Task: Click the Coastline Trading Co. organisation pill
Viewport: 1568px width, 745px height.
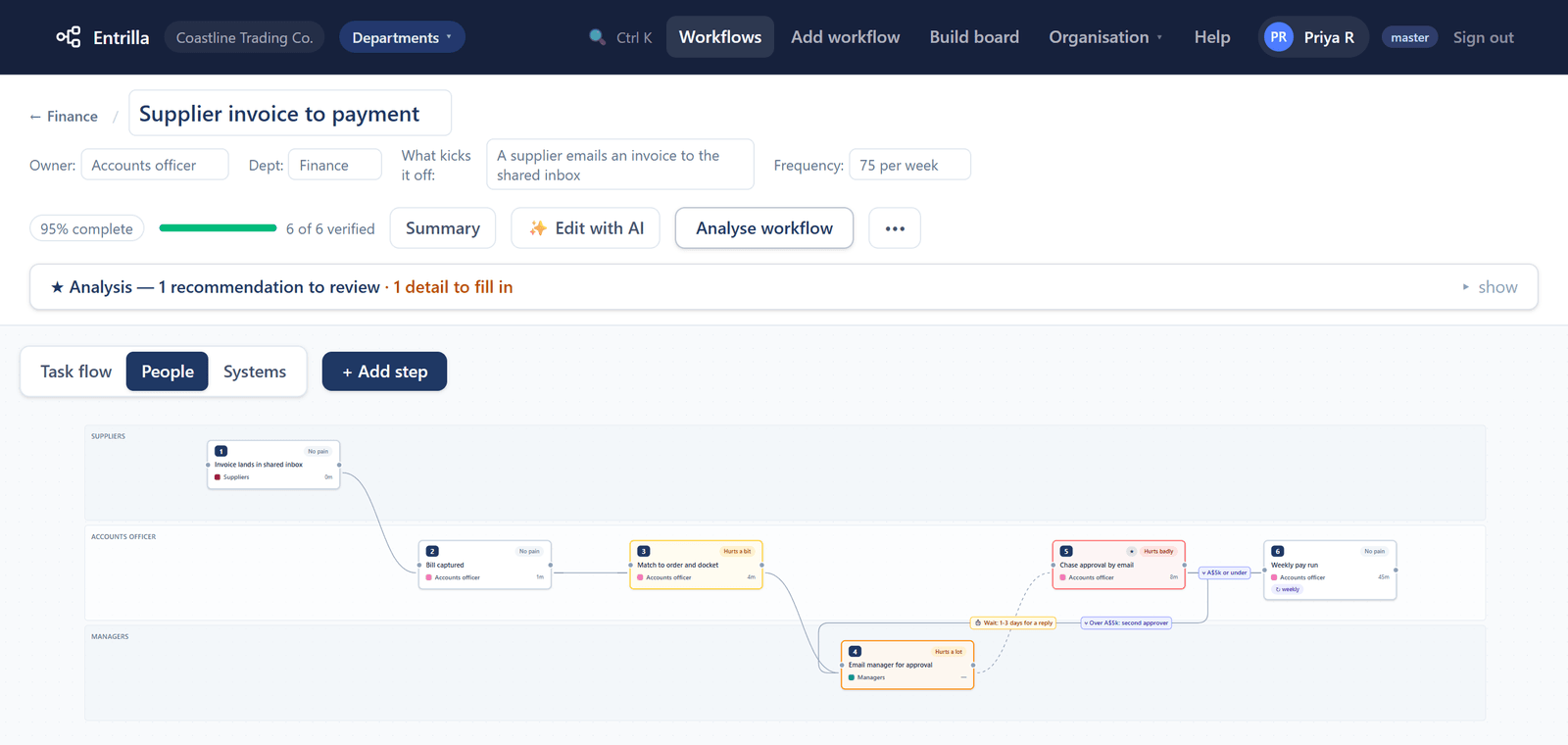Action: click(x=244, y=37)
